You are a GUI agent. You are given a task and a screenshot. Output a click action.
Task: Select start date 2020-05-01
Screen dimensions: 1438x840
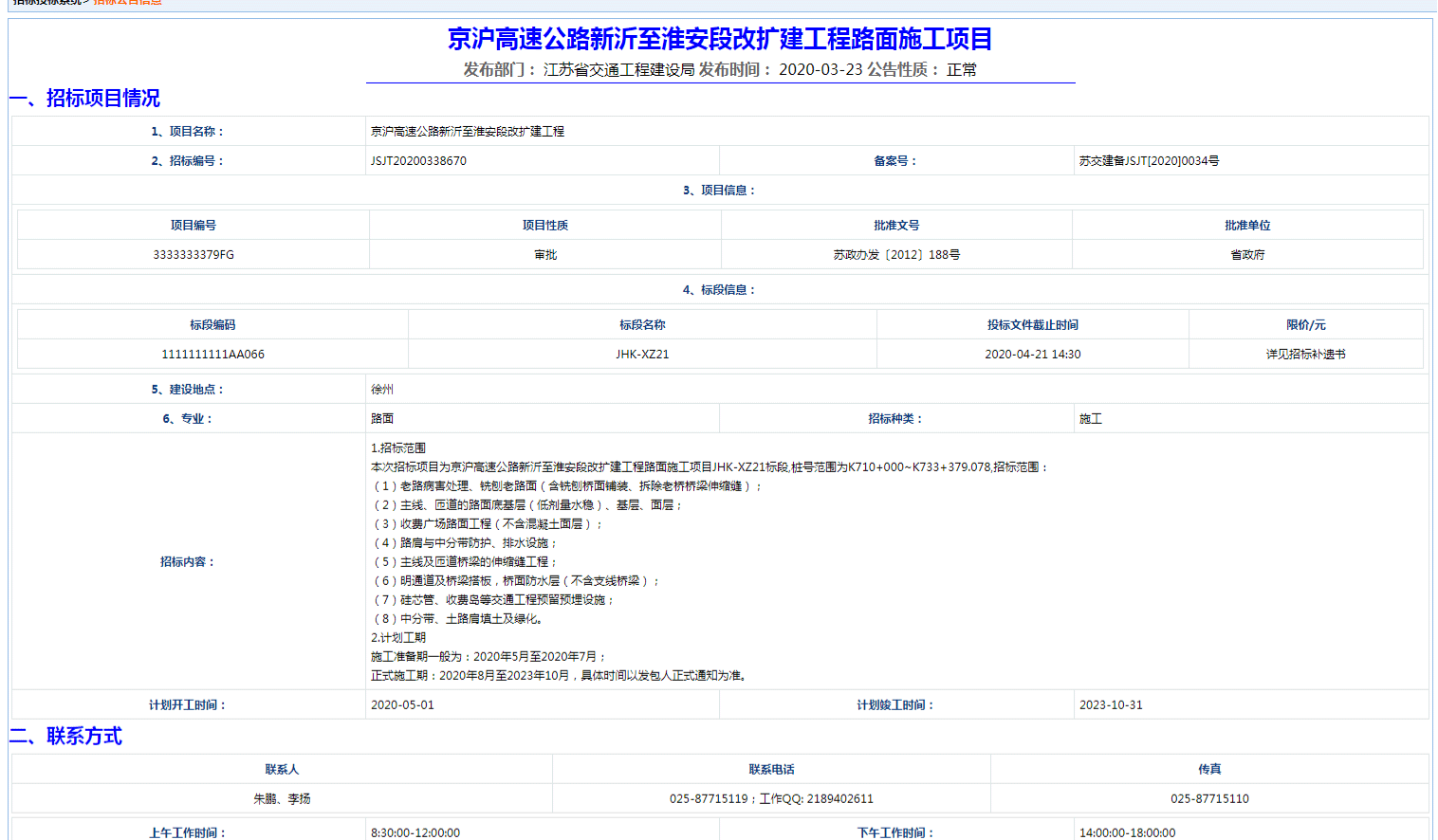[402, 705]
